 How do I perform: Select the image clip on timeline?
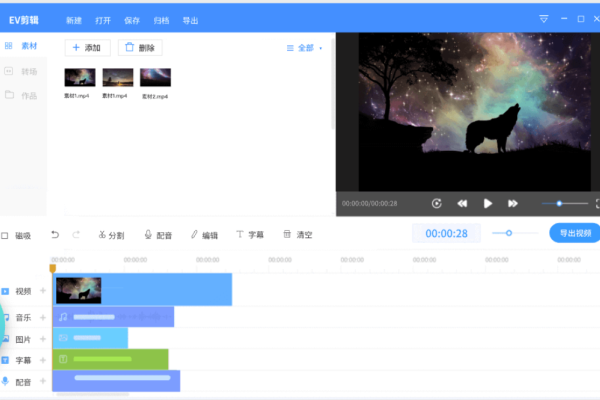pyautogui.click(x=90, y=338)
